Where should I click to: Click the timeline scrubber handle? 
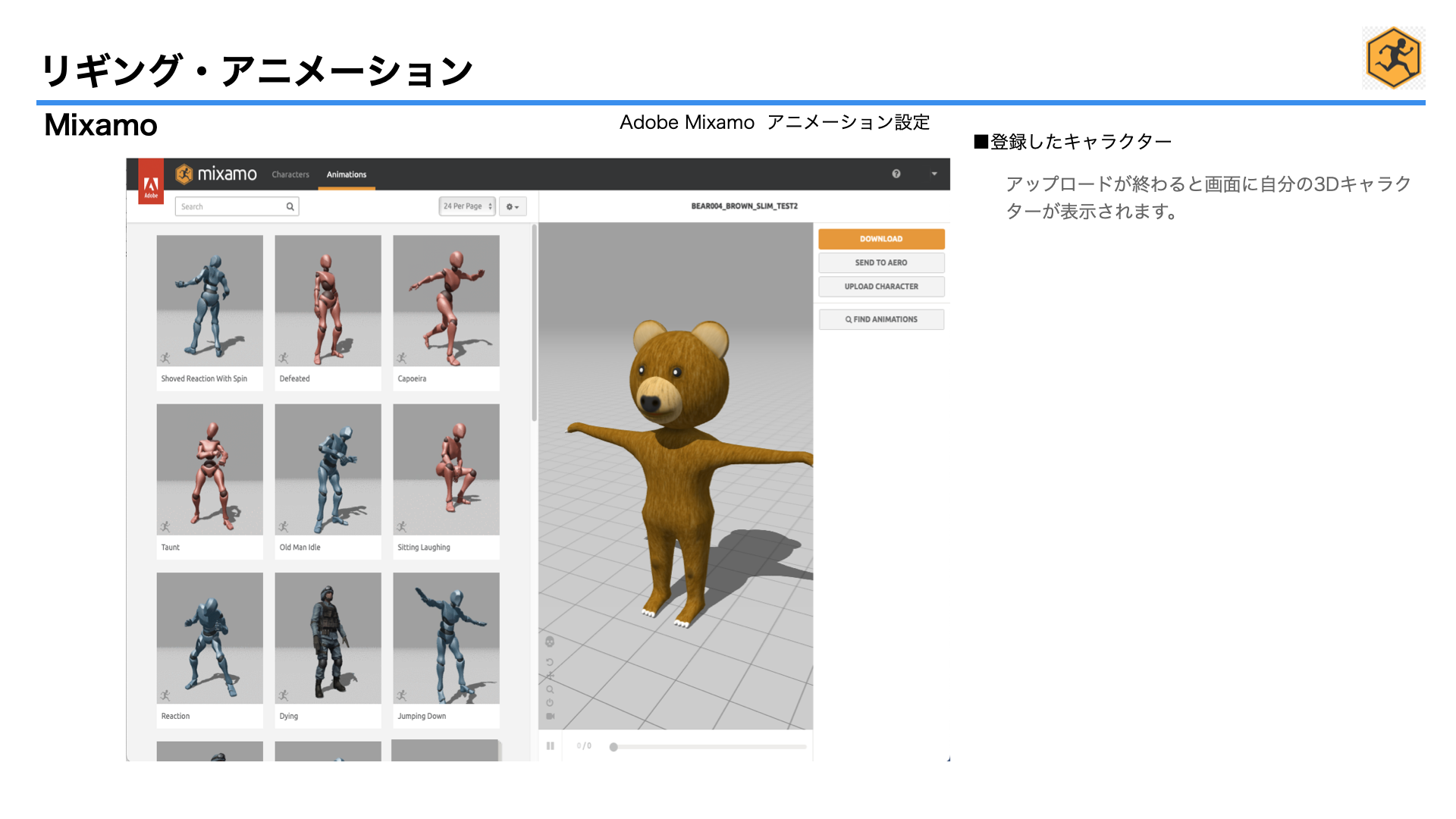click(x=613, y=747)
